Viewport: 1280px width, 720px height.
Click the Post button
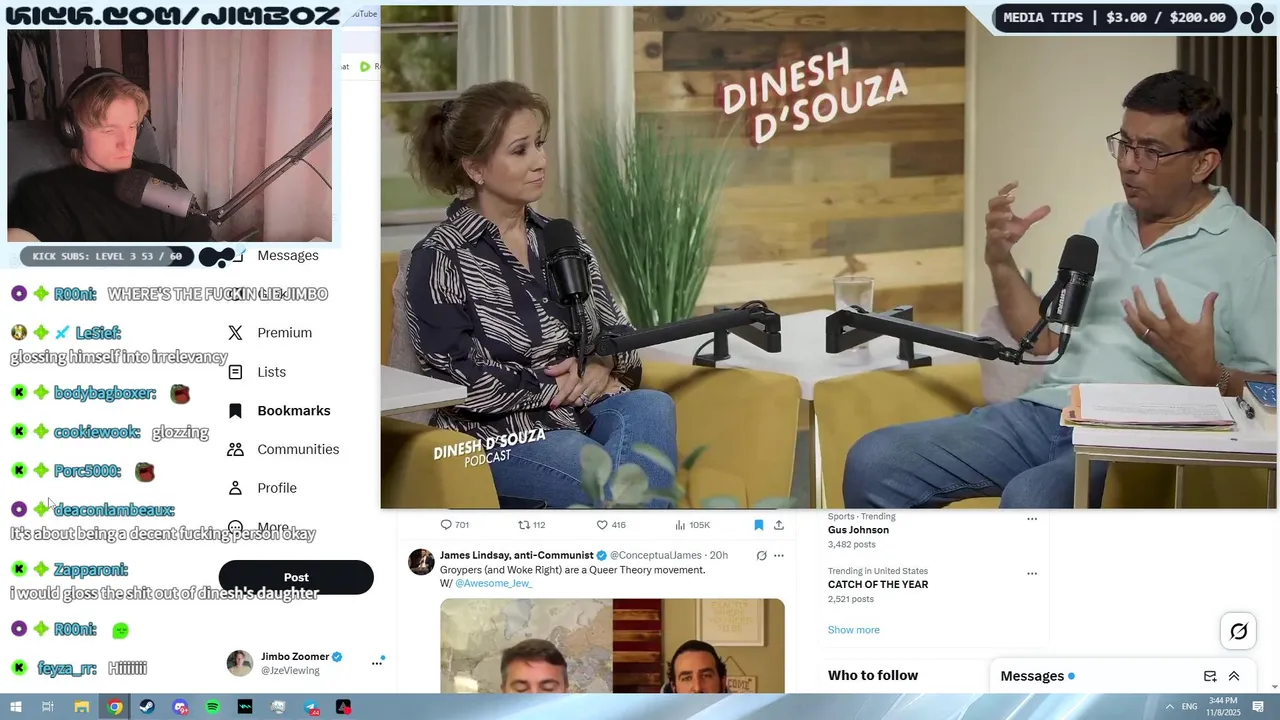coord(296,577)
